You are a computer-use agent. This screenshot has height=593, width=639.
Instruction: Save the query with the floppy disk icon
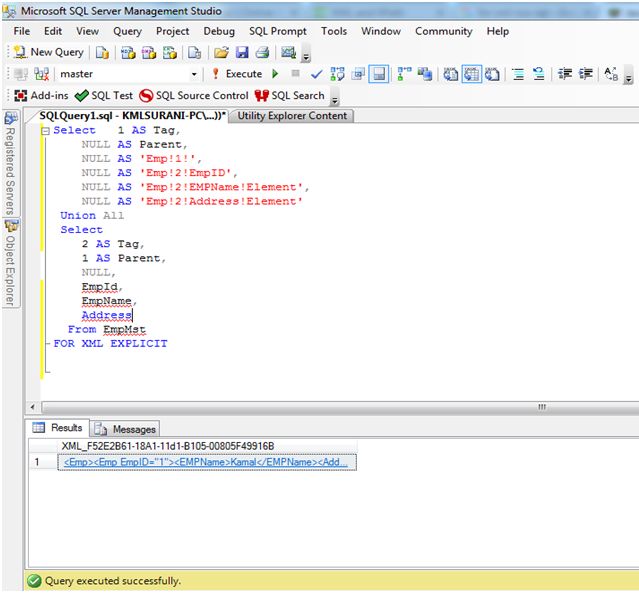[241, 52]
